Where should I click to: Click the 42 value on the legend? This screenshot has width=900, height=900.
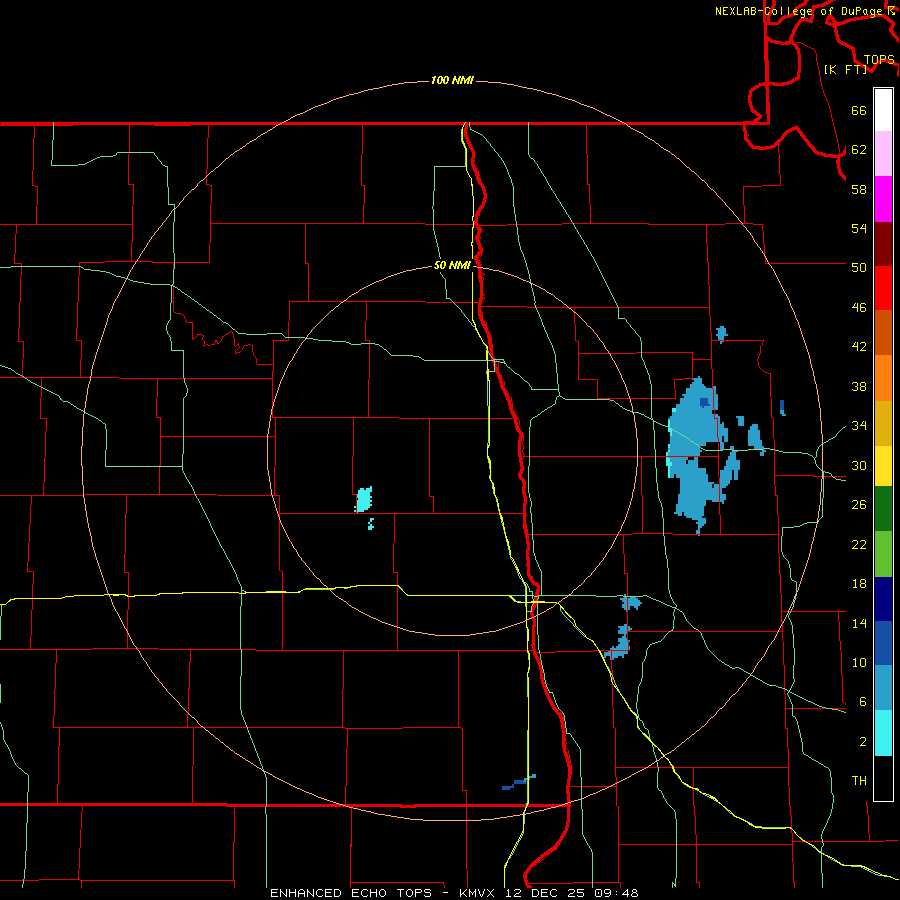[x=859, y=347]
